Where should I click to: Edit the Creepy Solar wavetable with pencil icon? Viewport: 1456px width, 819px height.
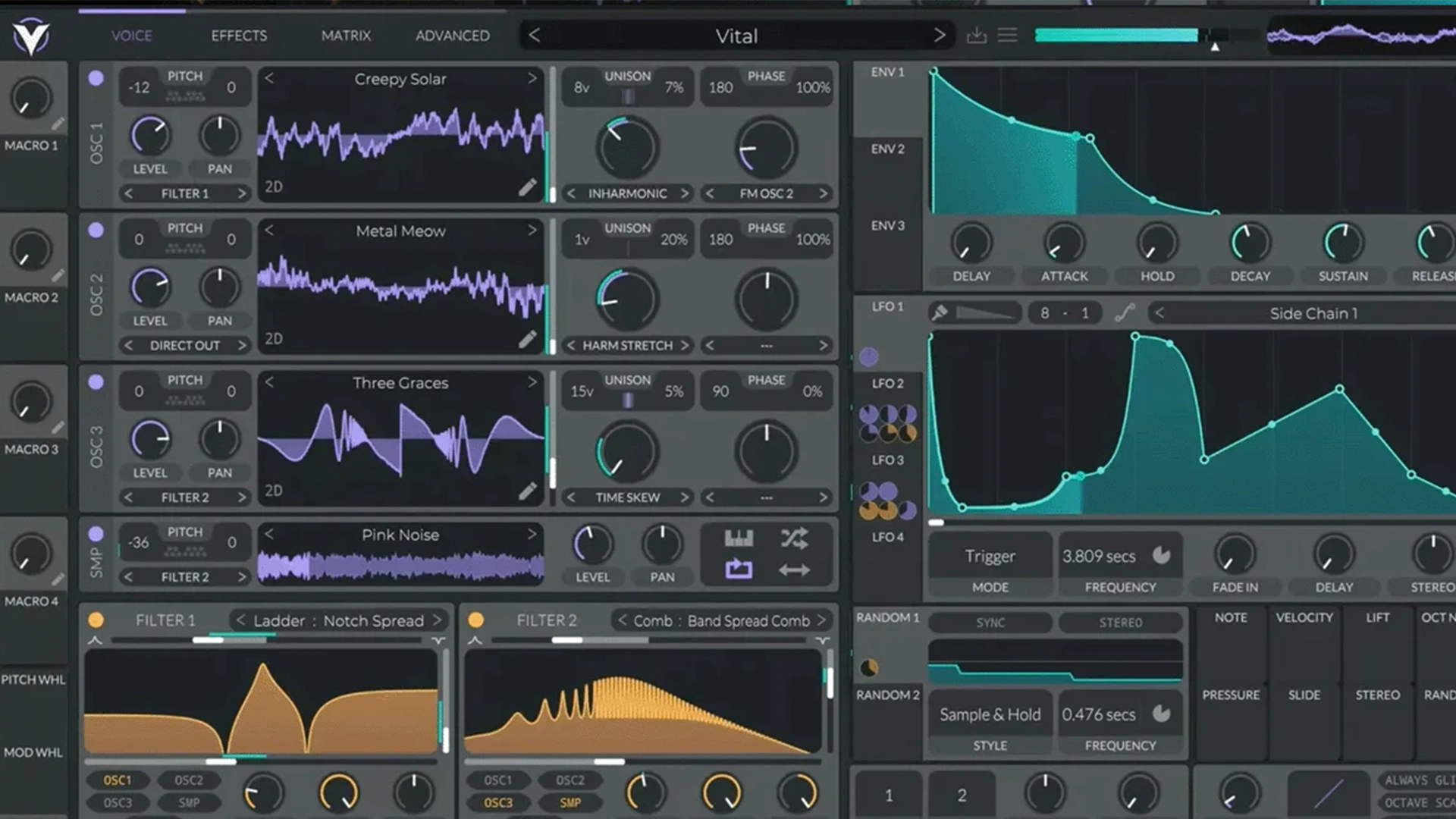(527, 187)
